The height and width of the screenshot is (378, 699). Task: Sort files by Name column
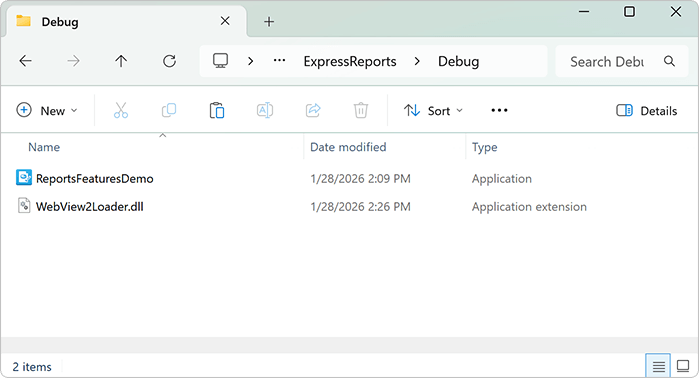coord(44,147)
